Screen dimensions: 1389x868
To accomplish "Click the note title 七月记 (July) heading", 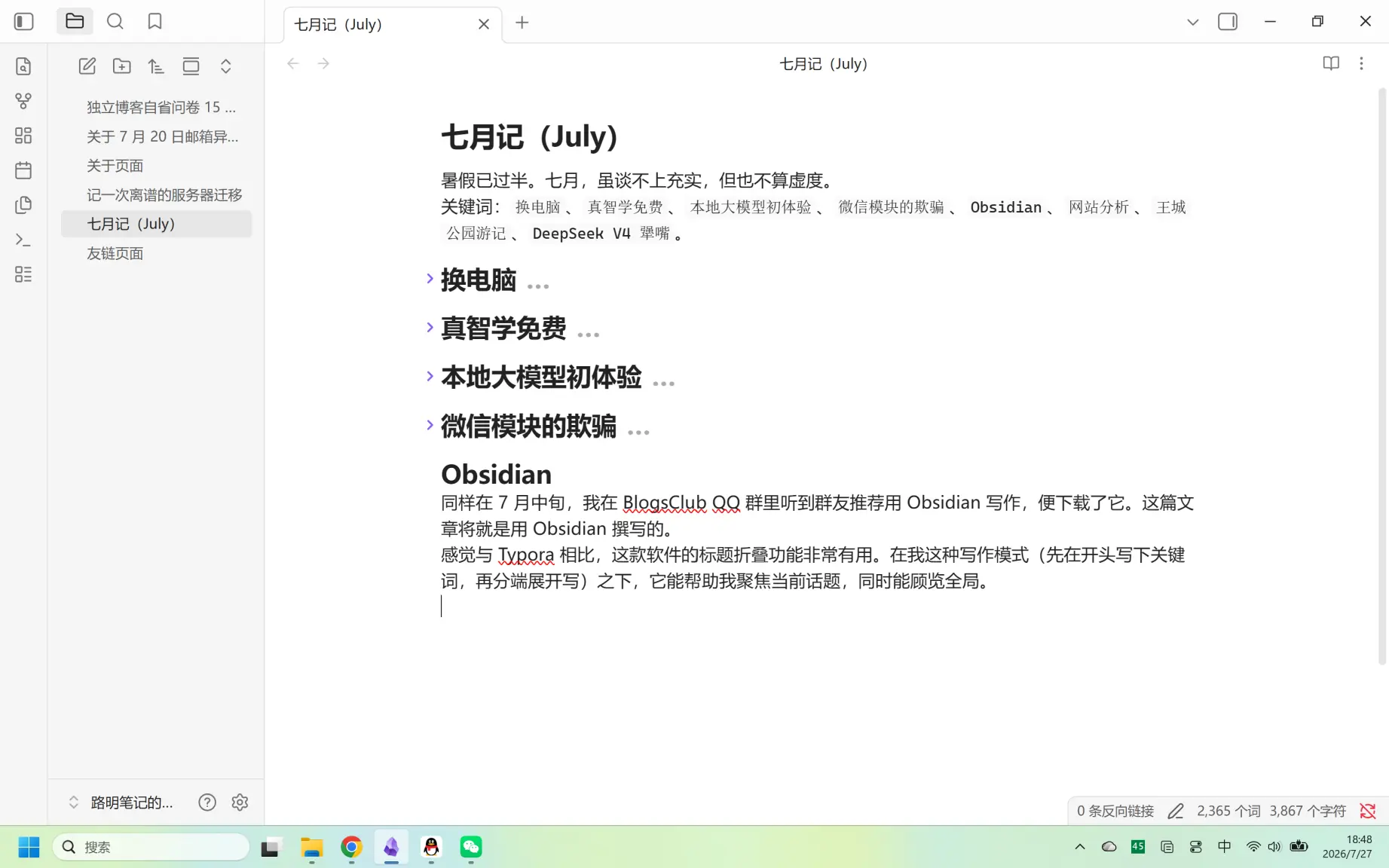I will 529,137.
